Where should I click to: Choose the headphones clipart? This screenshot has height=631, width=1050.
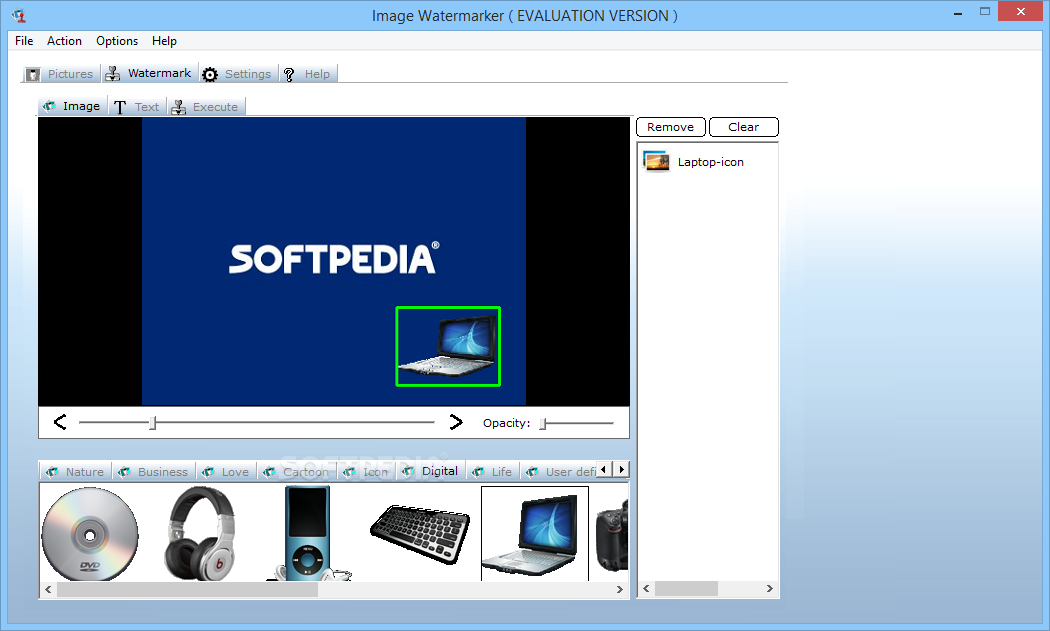point(200,533)
